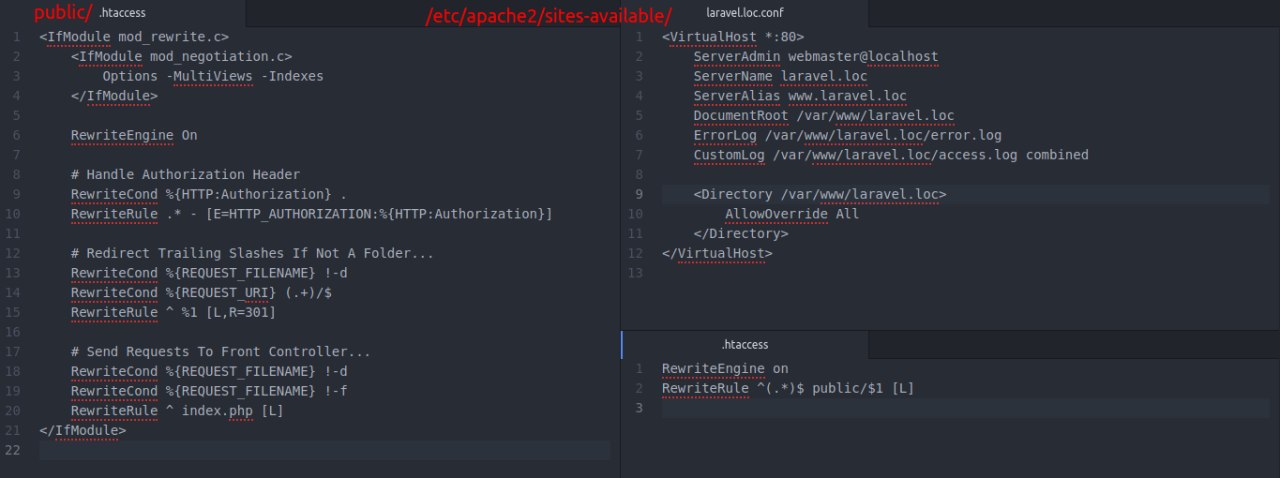Viewport: 1280px width, 478px height.
Task: Click 'ServerAdmin webmaster@localhost' line
Action: point(816,57)
